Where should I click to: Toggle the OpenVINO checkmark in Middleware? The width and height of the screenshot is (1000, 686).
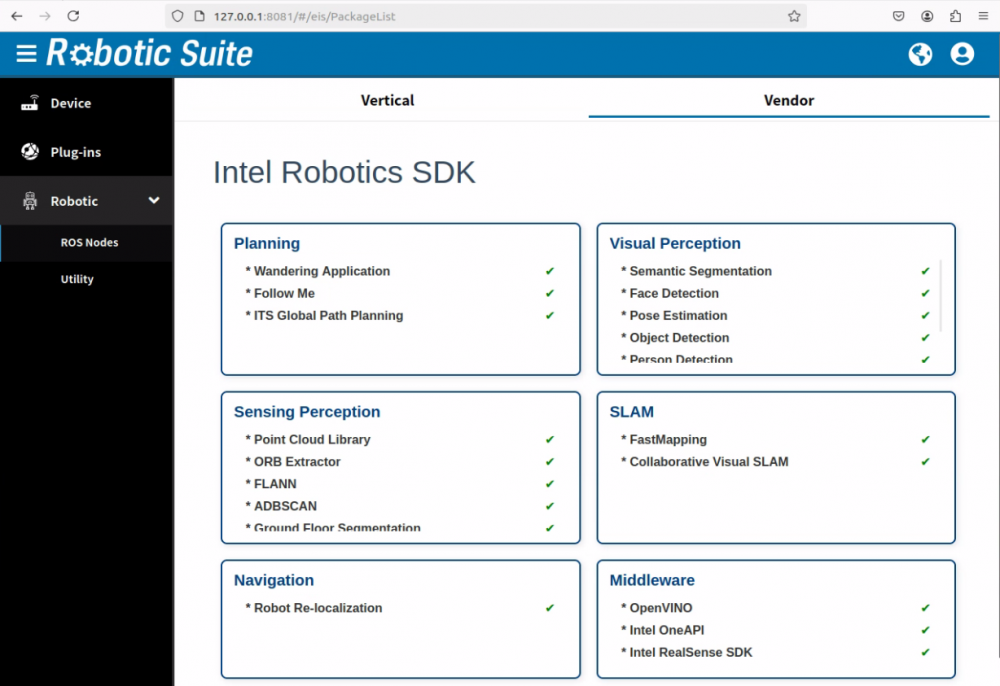[x=923, y=607]
